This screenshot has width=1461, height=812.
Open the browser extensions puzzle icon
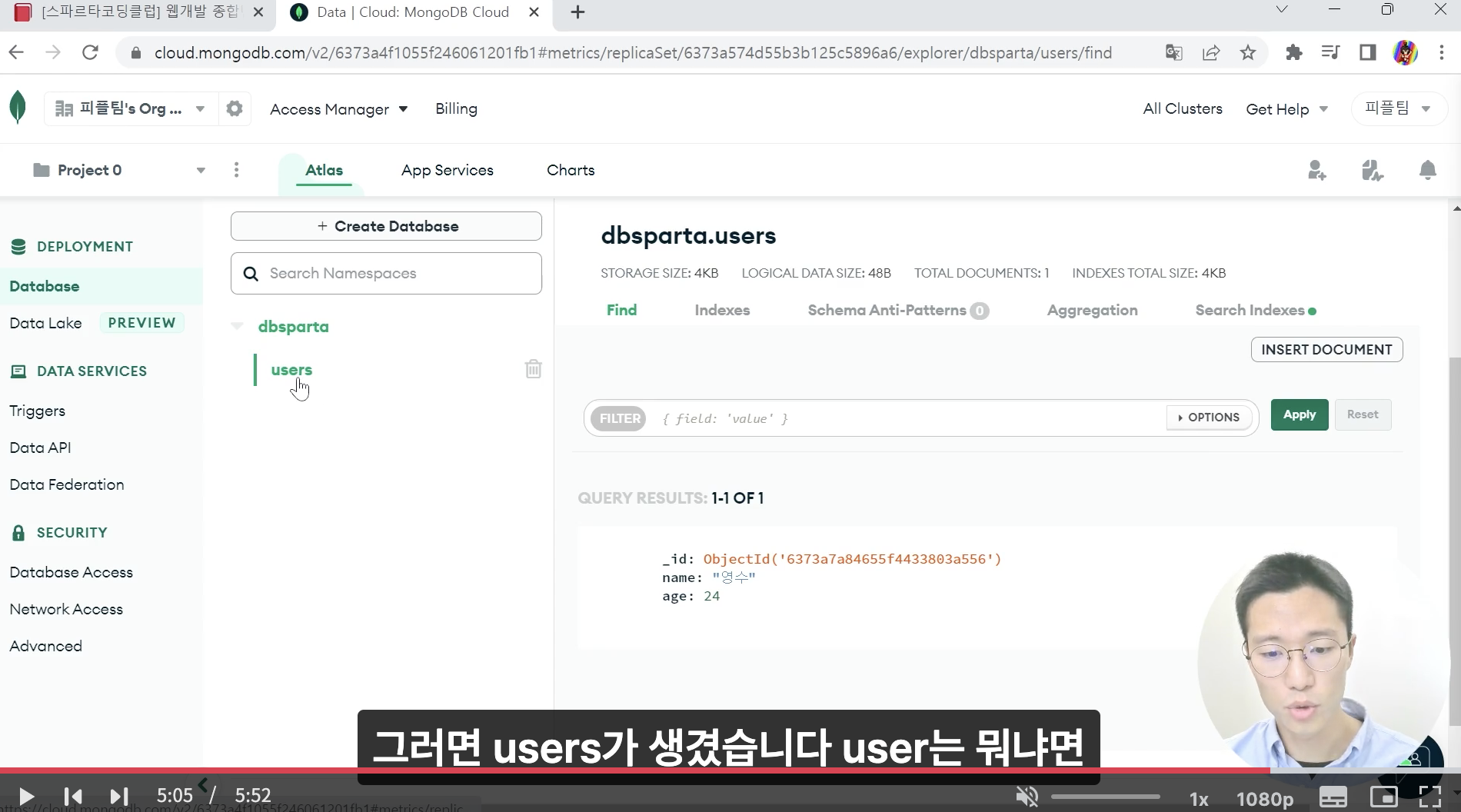(x=1293, y=52)
